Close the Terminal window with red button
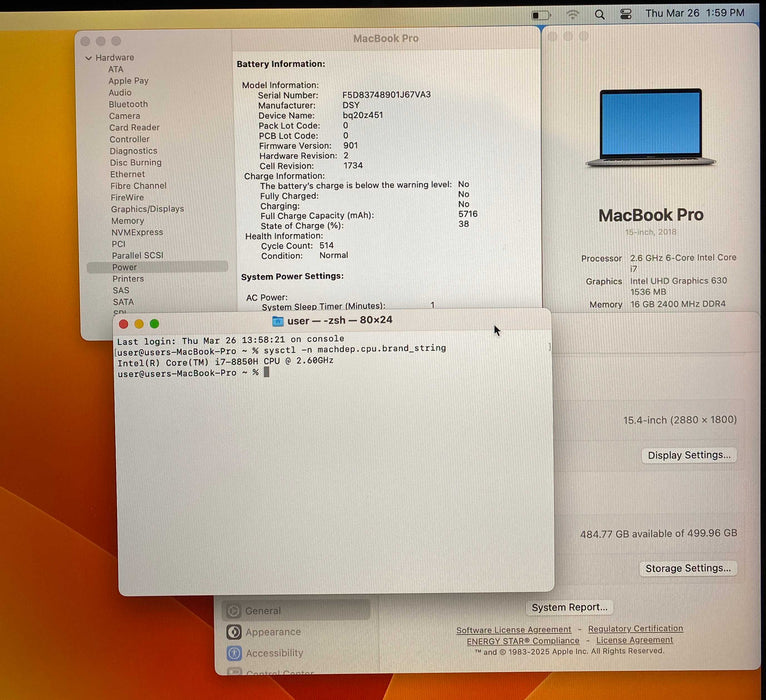 124,324
